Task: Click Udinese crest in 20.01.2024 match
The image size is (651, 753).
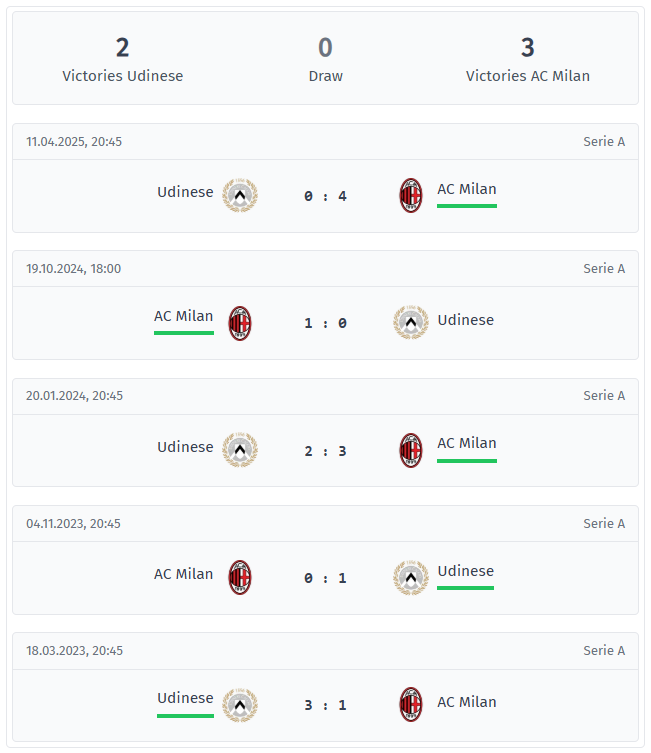Action: click(x=240, y=450)
